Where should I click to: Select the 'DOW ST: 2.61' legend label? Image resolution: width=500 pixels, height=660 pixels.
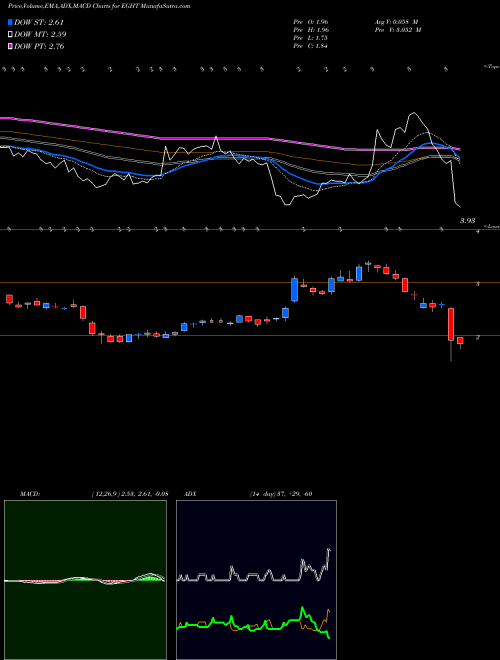[x=39, y=22]
